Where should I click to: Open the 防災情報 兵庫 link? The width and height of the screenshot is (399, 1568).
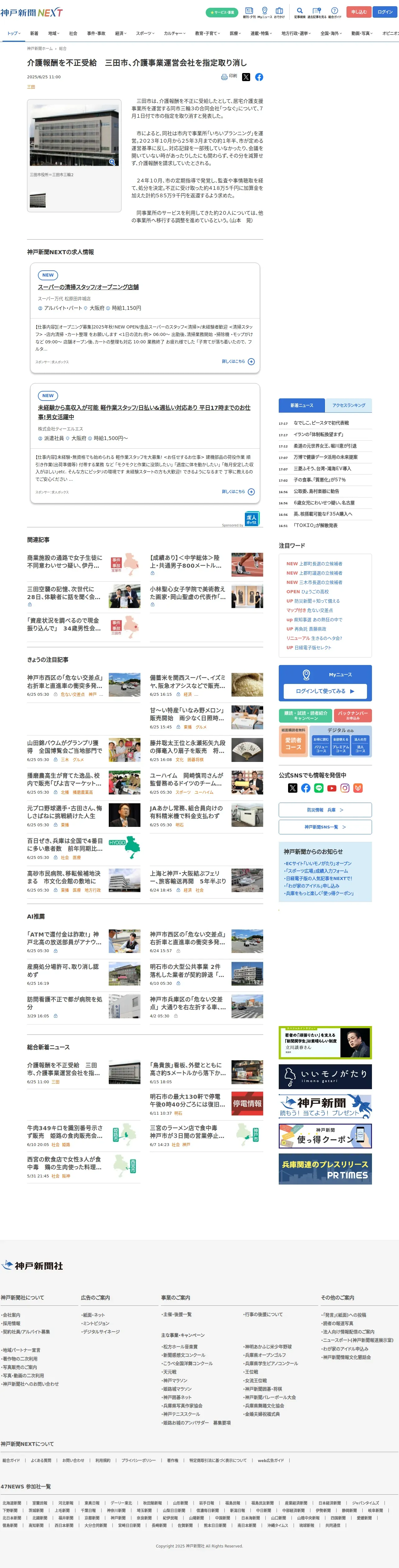point(325,810)
